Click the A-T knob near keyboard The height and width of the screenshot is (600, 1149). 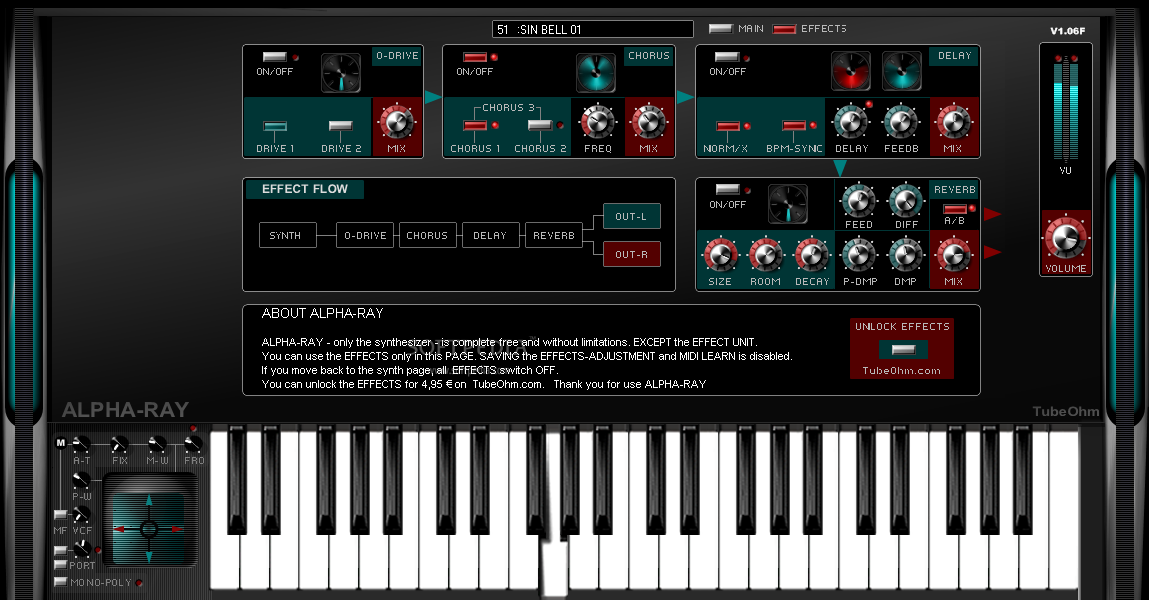pos(81,444)
